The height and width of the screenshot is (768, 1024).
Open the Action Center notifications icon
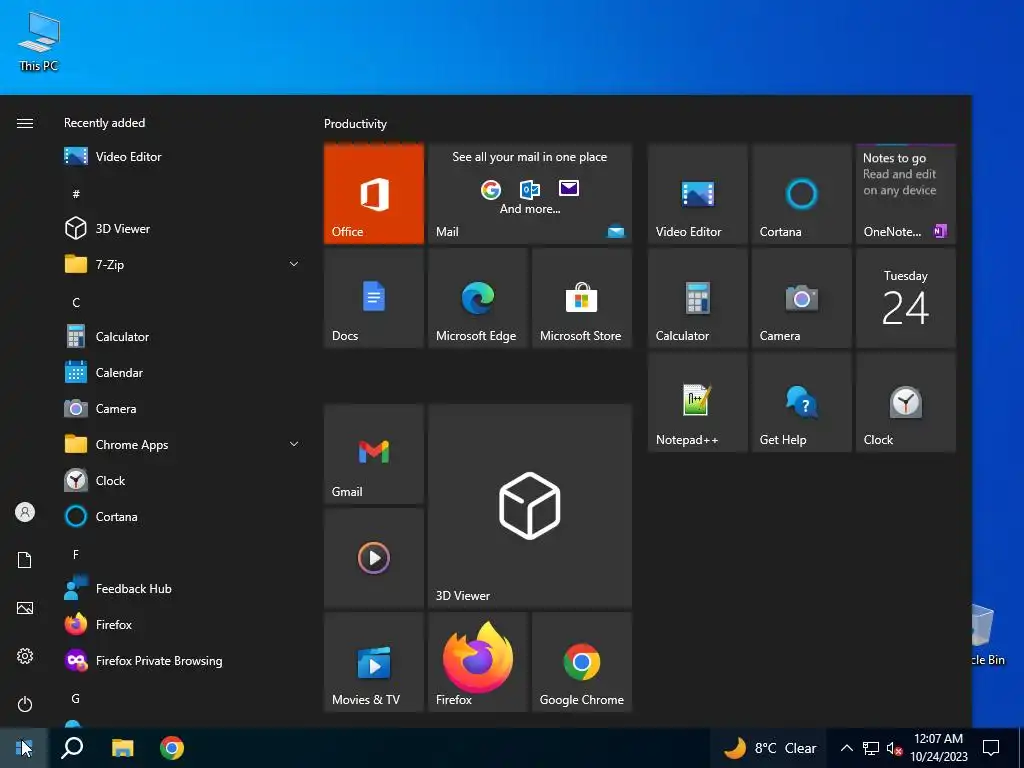click(991, 748)
